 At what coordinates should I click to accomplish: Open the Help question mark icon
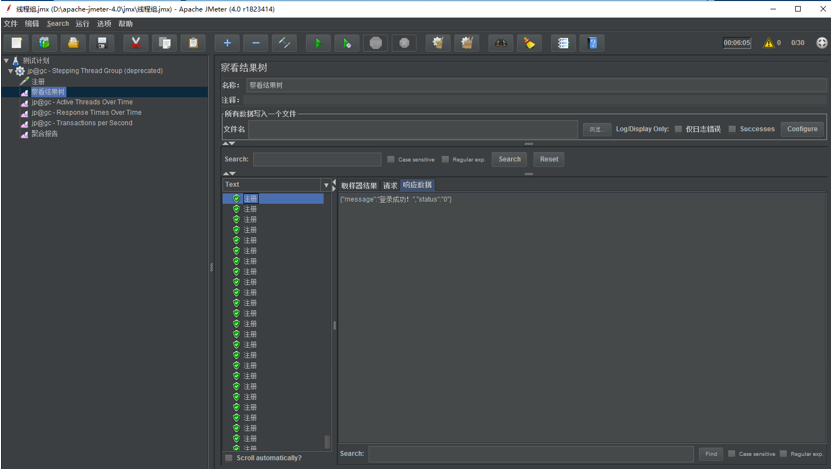coord(593,43)
